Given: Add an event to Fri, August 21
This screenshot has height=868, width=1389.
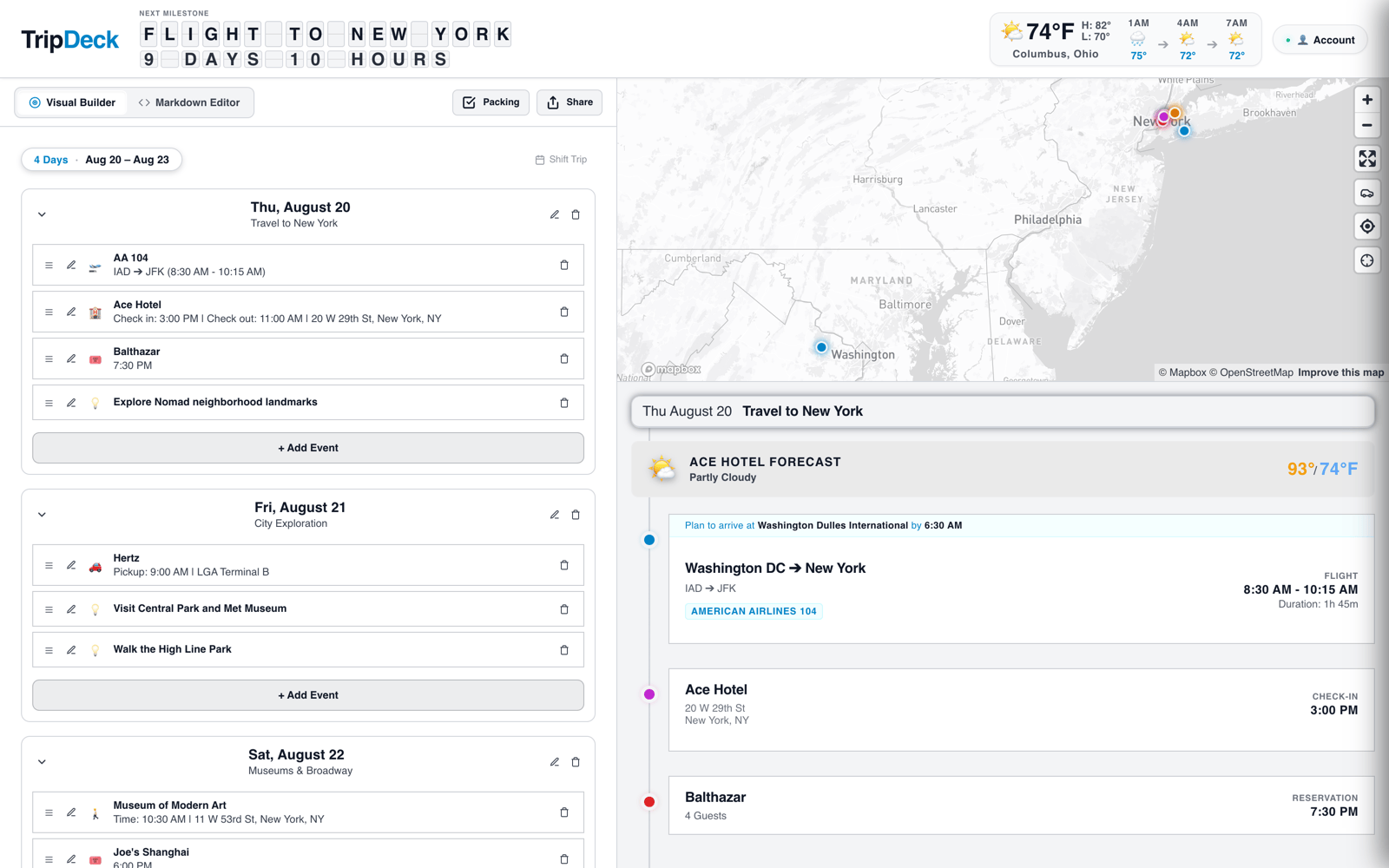Looking at the screenshot, I should (308, 695).
